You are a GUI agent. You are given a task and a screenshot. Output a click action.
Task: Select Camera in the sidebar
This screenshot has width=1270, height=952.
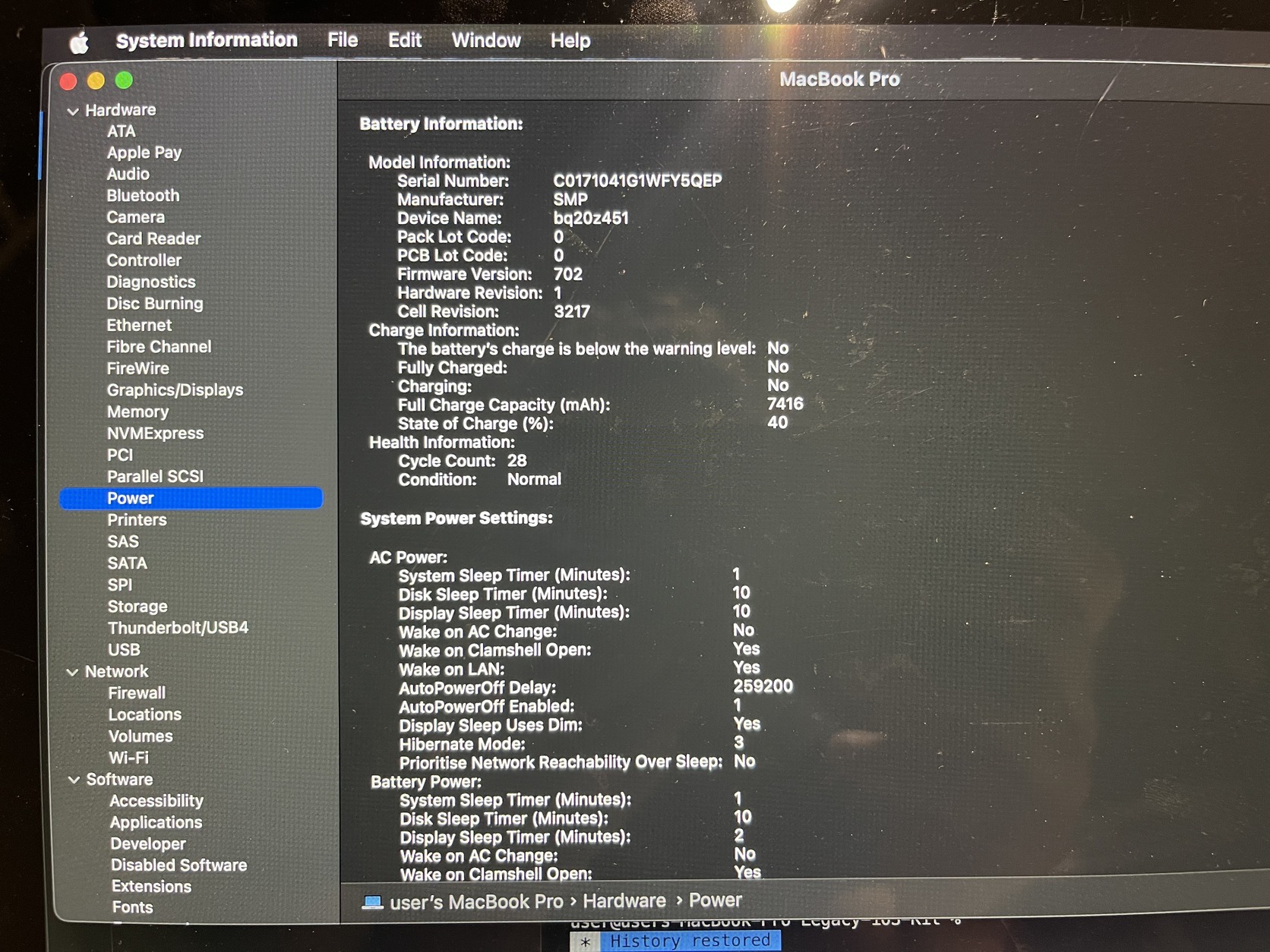pos(136,217)
